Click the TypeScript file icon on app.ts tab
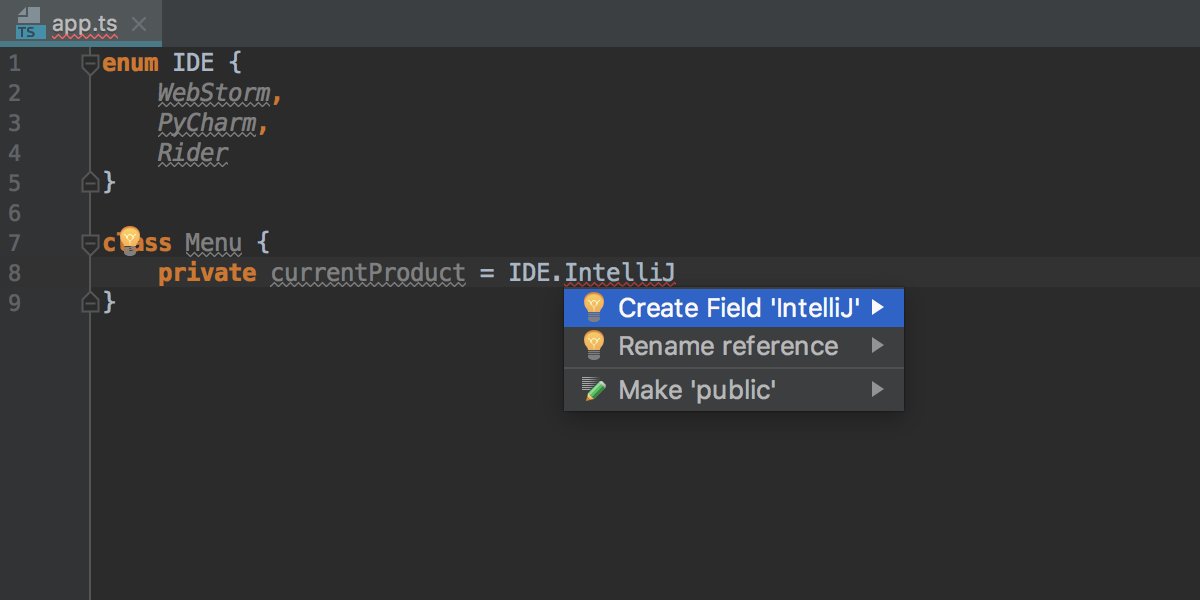1200x600 pixels. tap(30, 23)
